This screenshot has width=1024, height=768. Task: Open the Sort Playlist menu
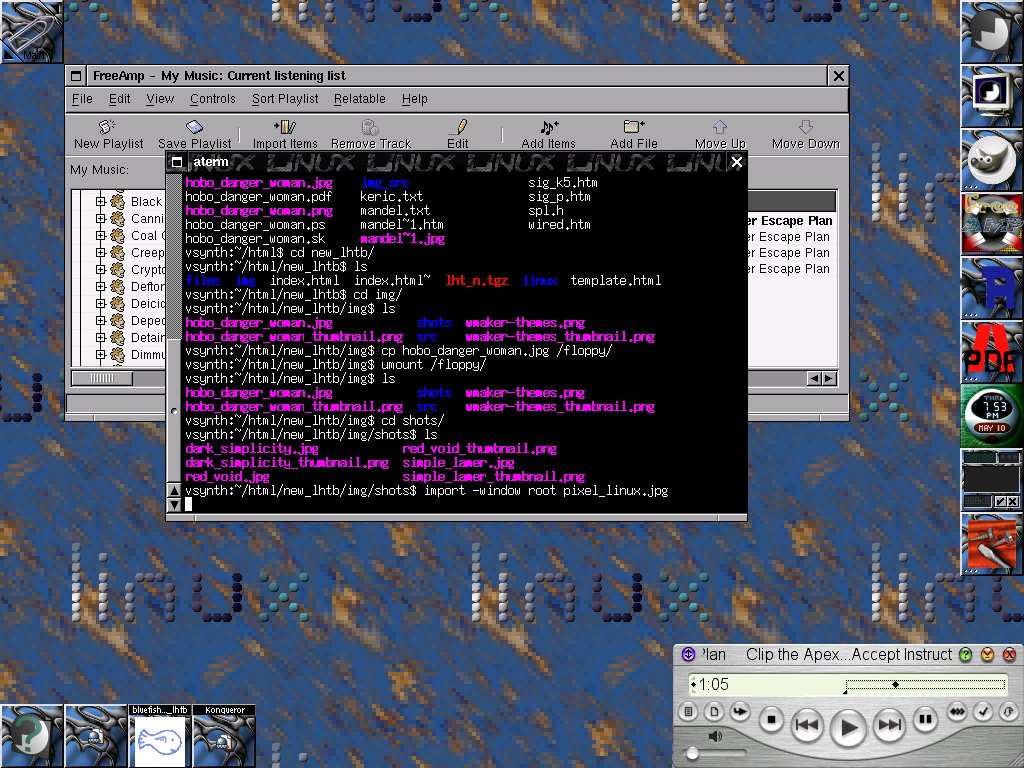[285, 99]
